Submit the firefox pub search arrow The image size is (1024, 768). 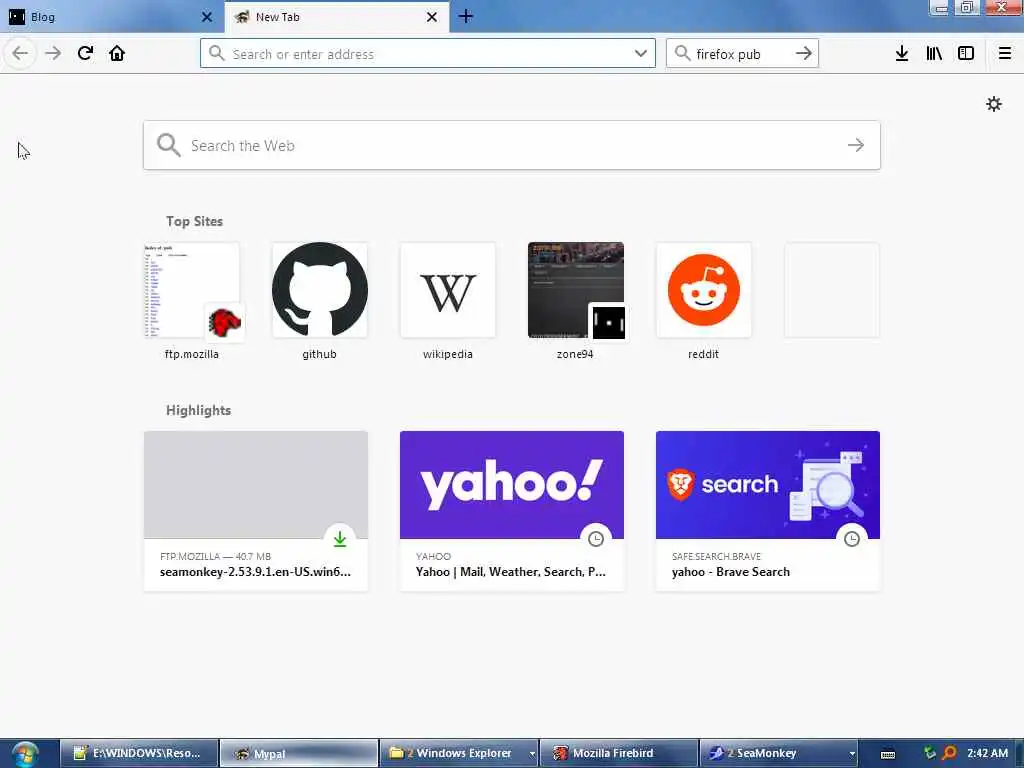pyautogui.click(x=804, y=54)
